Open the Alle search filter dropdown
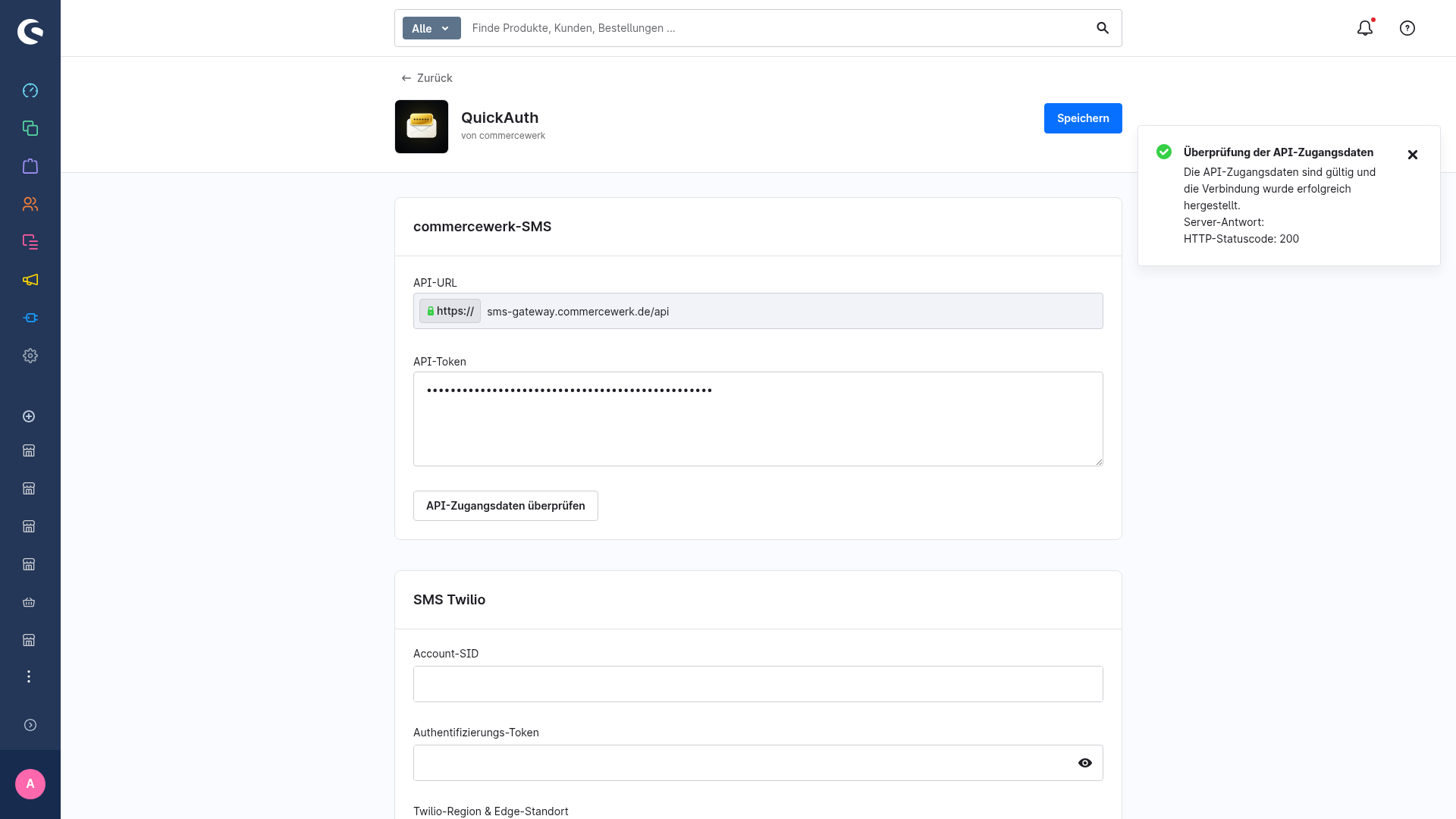 [431, 28]
